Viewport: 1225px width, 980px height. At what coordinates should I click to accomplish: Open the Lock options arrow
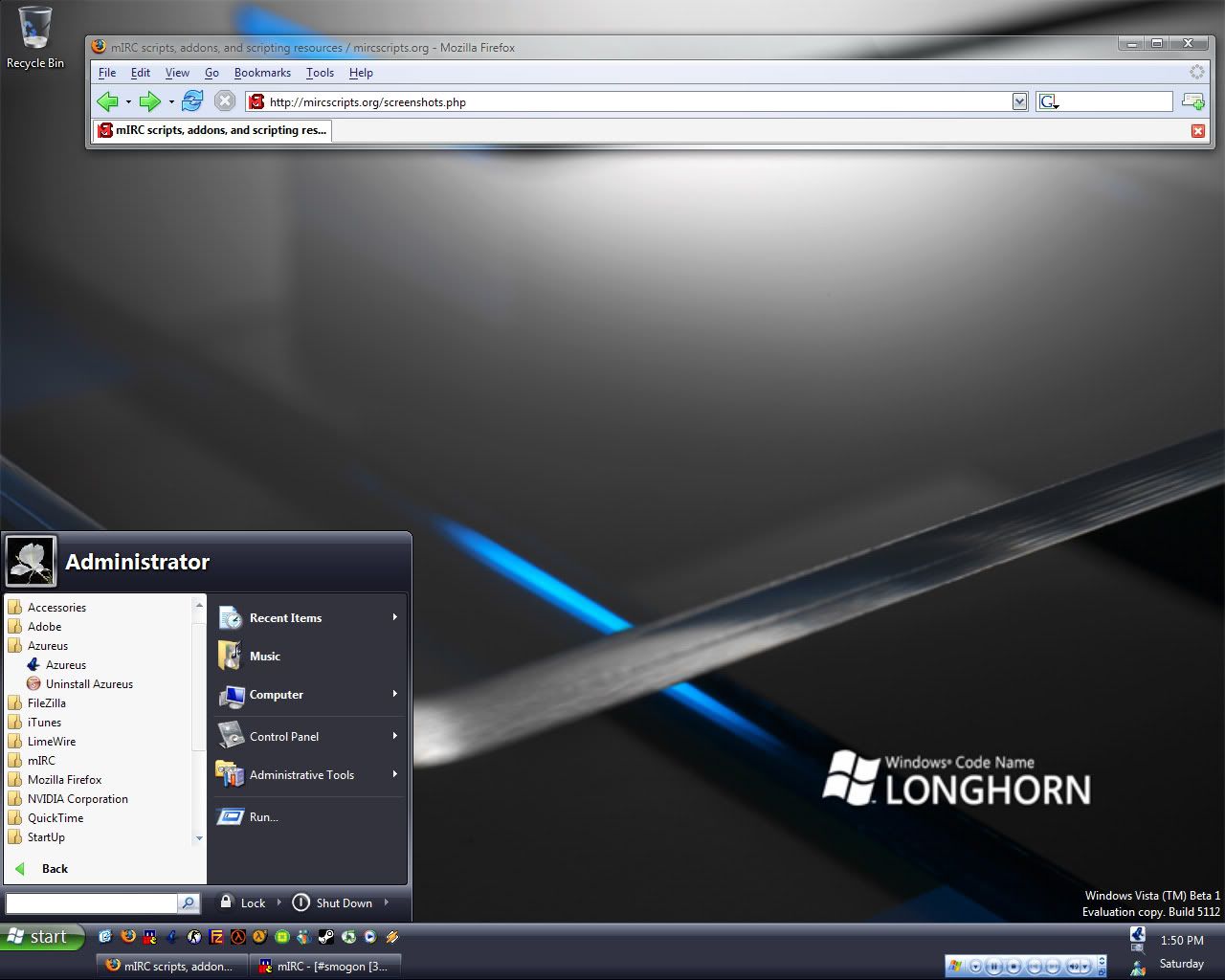click(279, 902)
